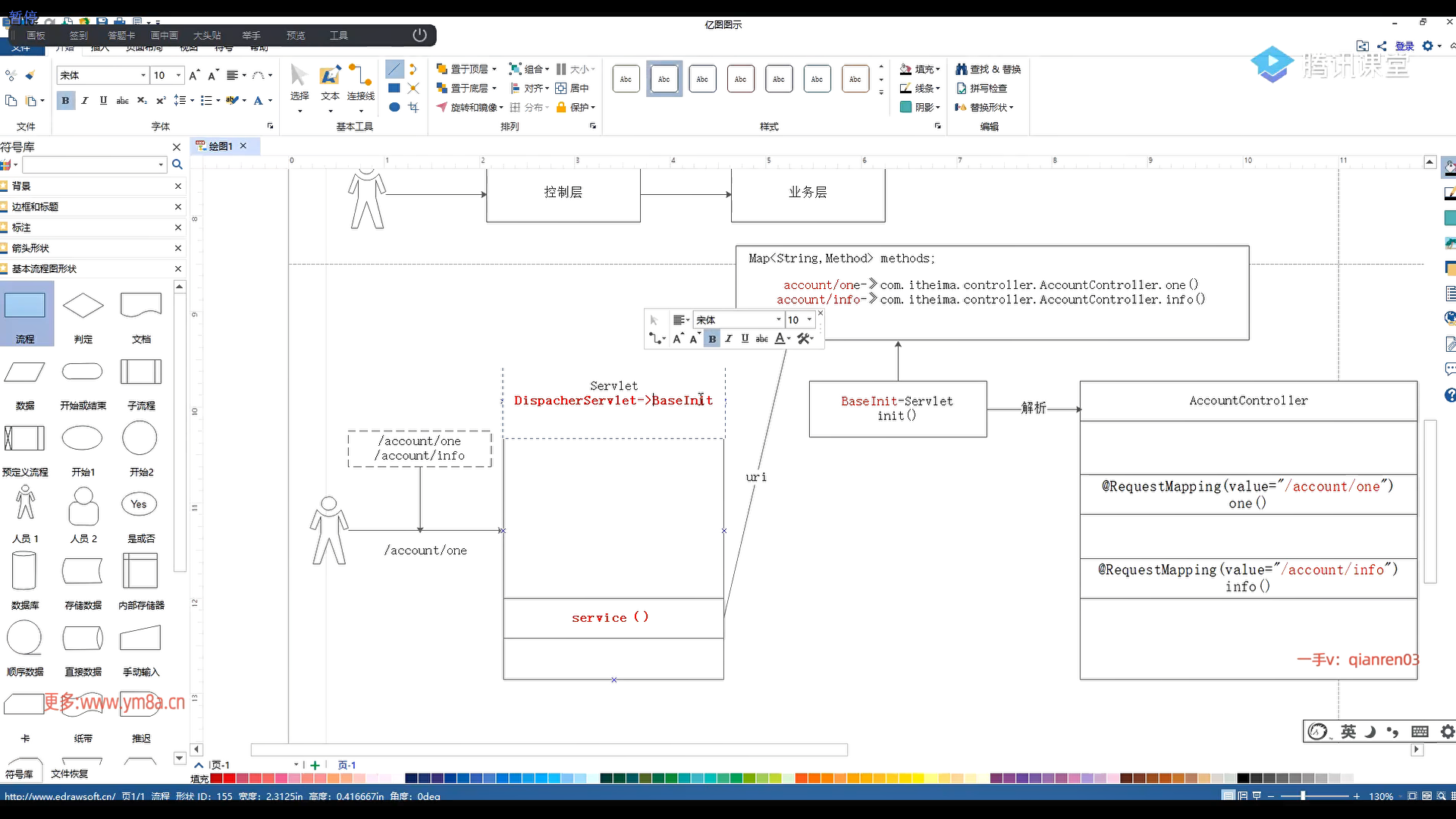The image size is (1456, 819).
Task: Toggle underline in the font ribbon group
Action: (x=103, y=100)
